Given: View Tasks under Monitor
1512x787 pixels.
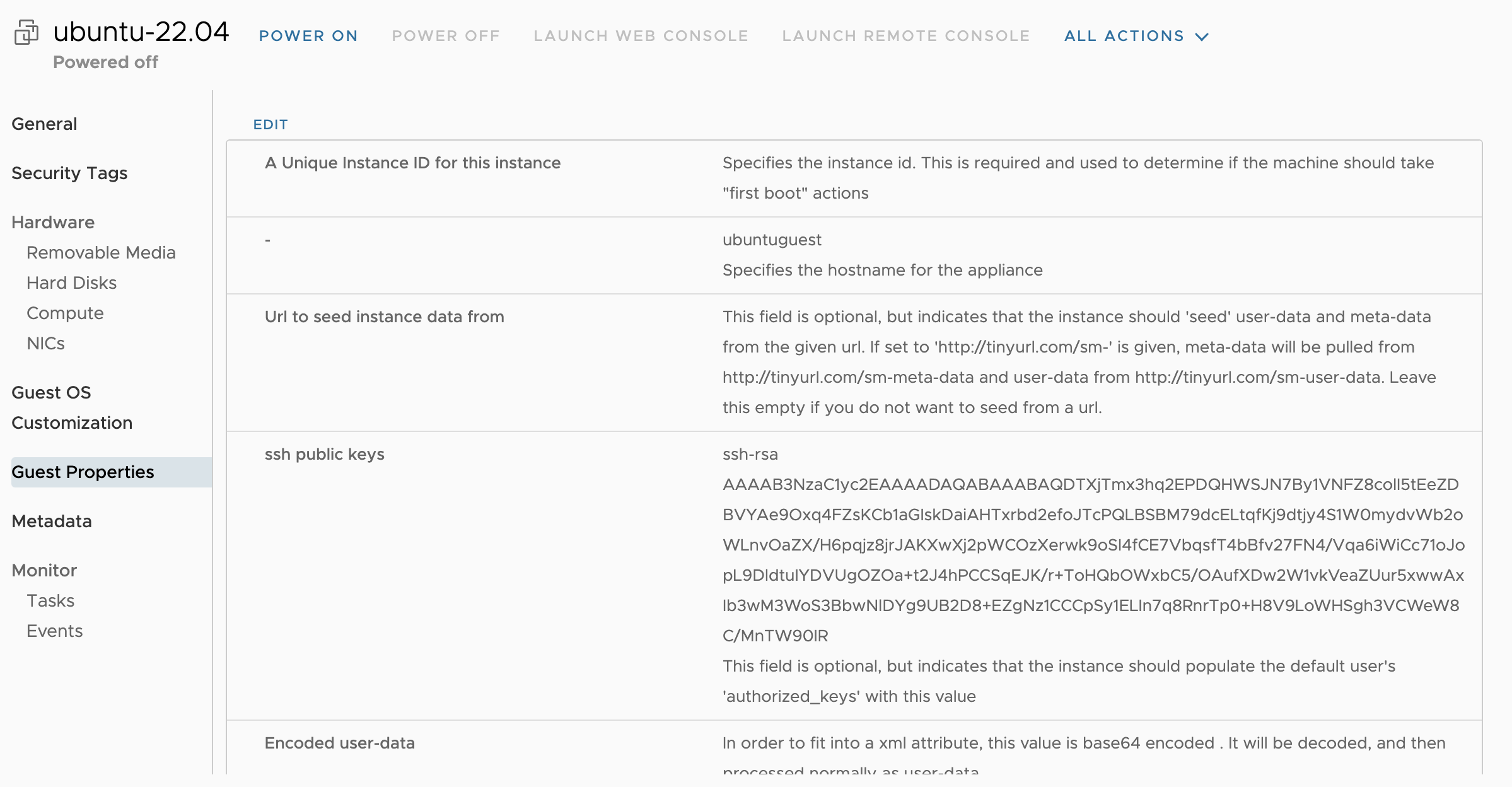Looking at the screenshot, I should (50, 600).
